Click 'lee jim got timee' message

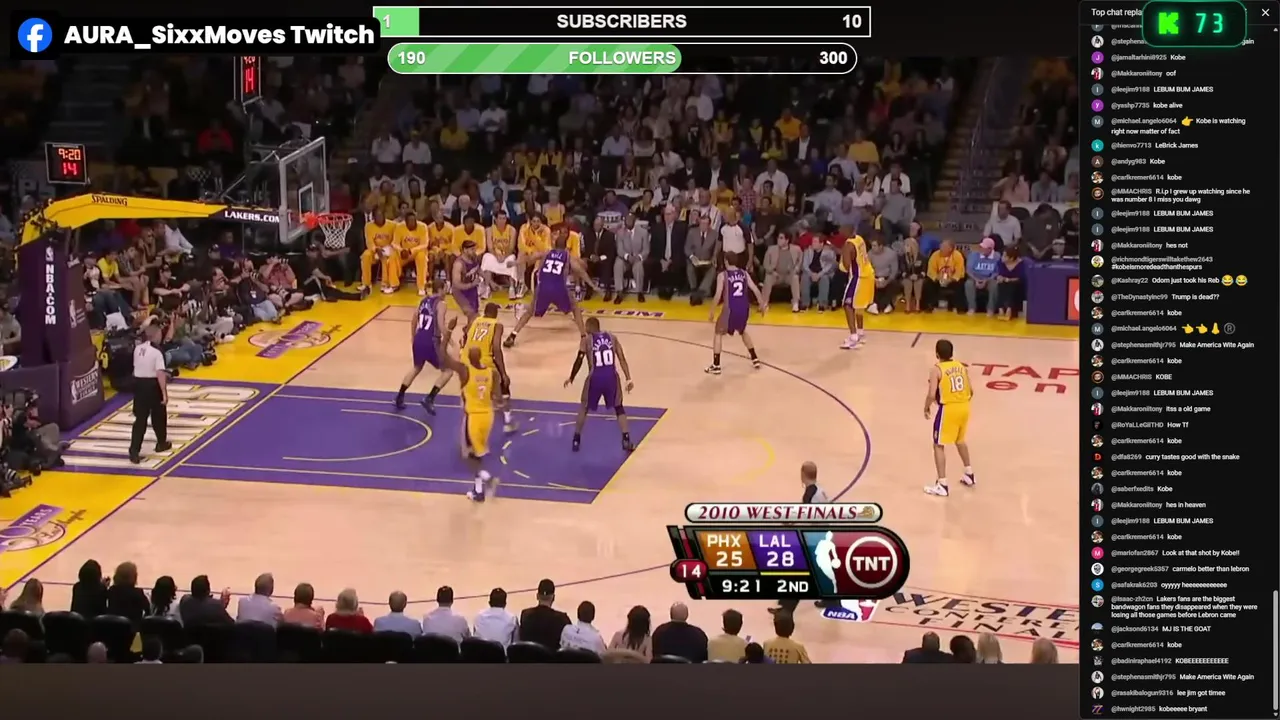click(1201, 693)
